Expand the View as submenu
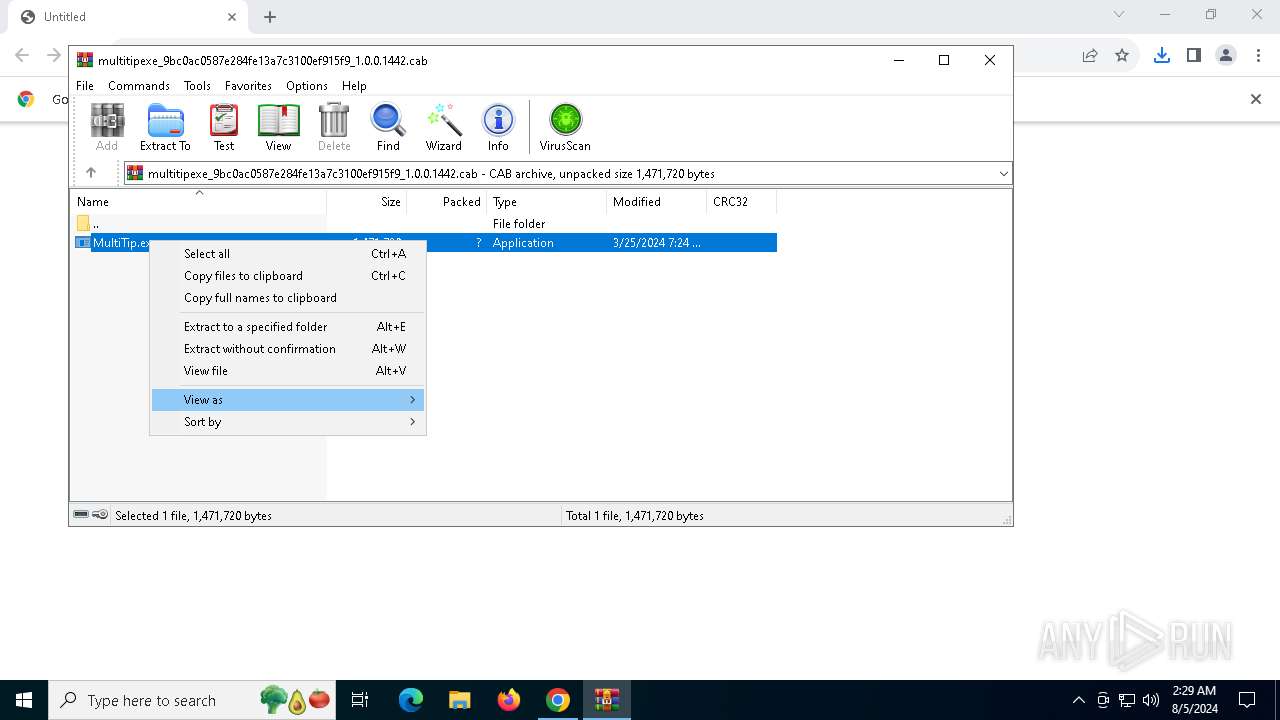1280x720 pixels. [x=288, y=400]
